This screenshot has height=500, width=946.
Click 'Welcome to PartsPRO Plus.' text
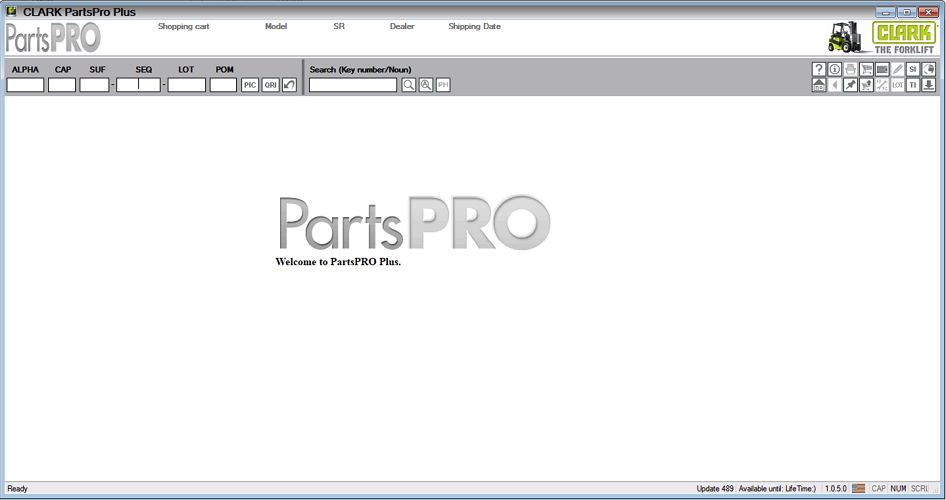pyautogui.click(x=338, y=262)
